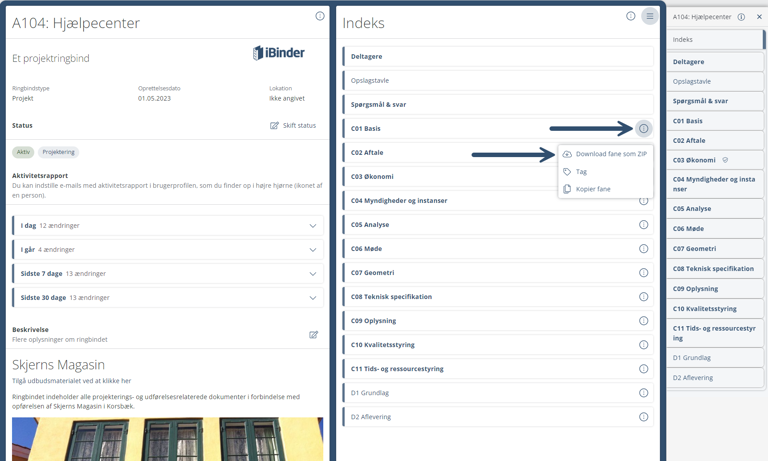Viewport: 768px width, 461px height.
Task: Expand the 'I dag' 12 ændringer section
Action: click(312, 226)
